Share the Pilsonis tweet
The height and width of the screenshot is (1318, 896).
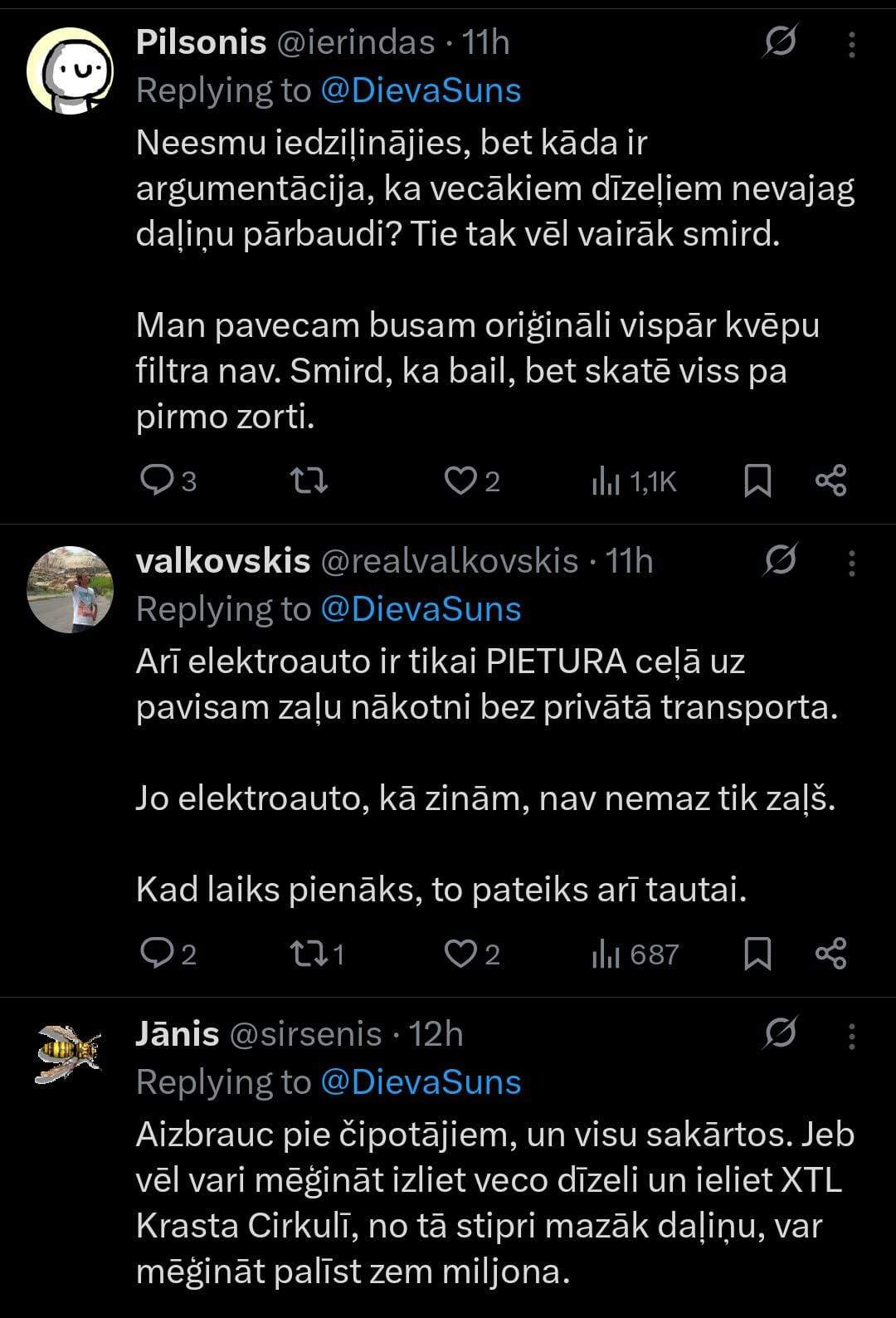click(x=830, y=481)
